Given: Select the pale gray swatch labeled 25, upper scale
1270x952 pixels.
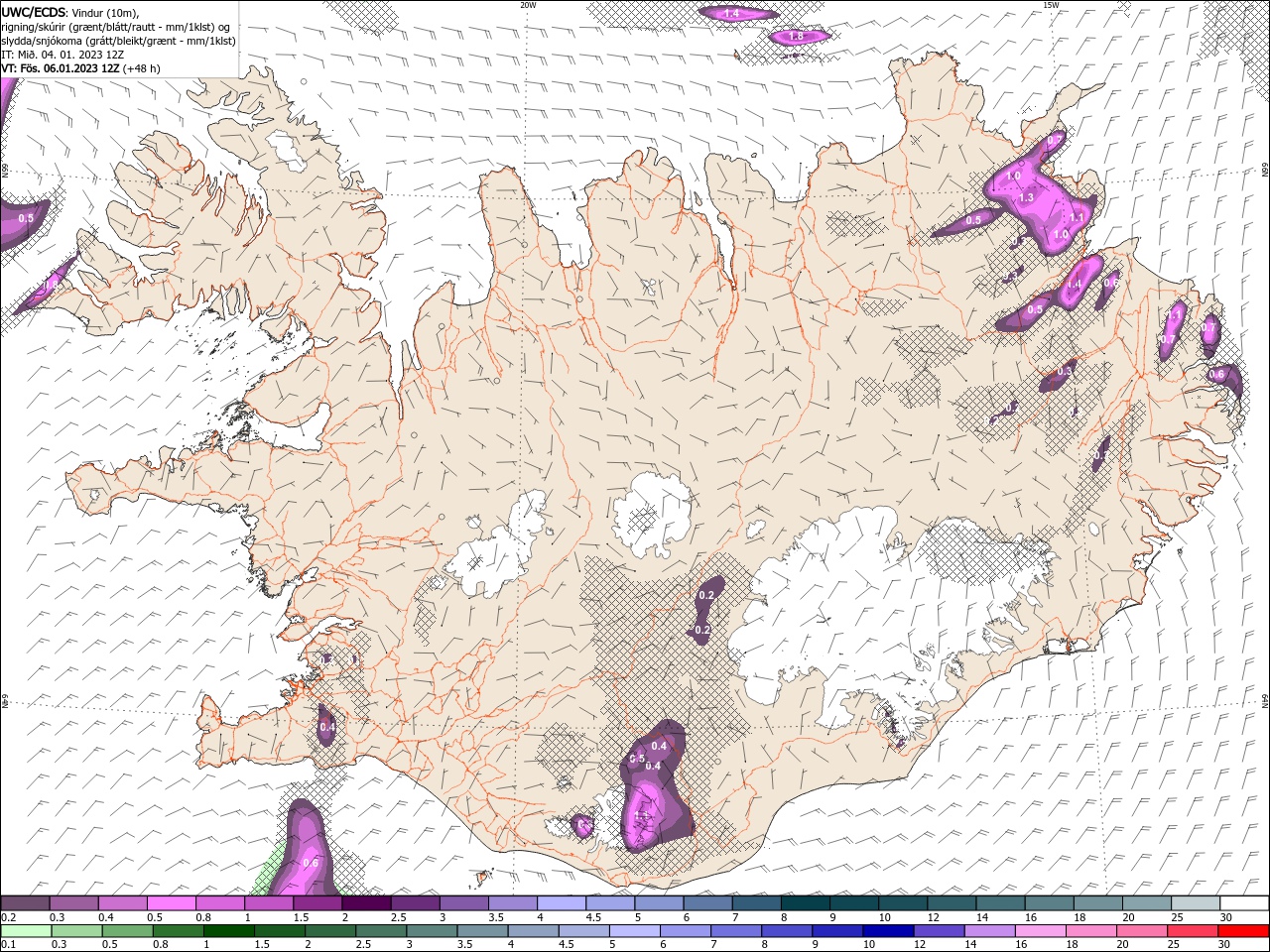Looking at the screenshot, I should (x=1197, y=903).
